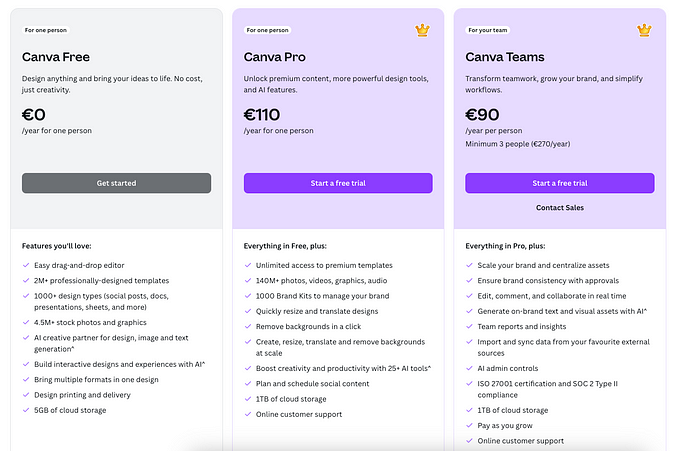The height and width of the screenshot is (451, 700).
Task: Click checkmark beside Unlimited access to premium templates
Action: [x=248, y=265]
